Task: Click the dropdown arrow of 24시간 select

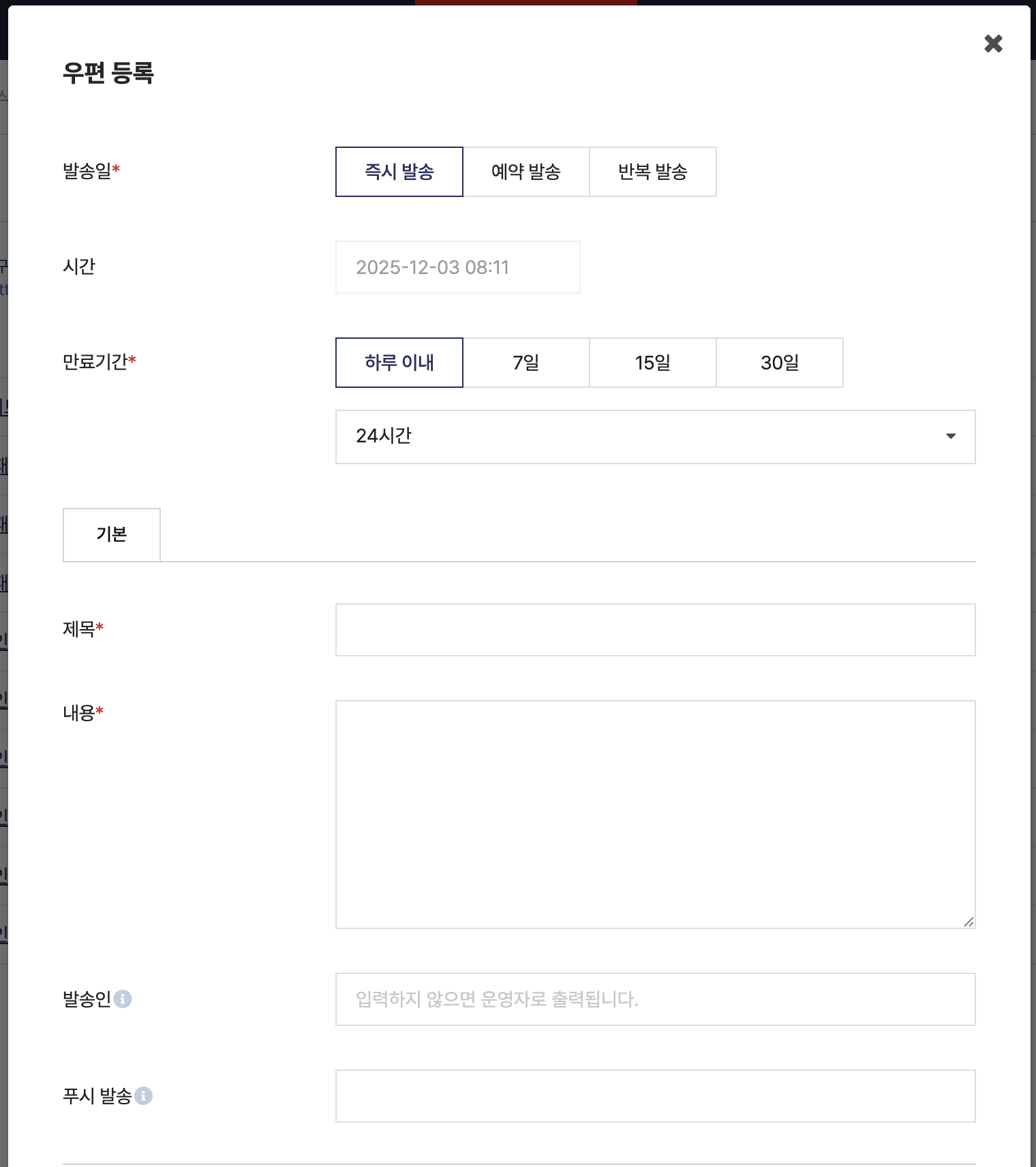Action: click(x=950, y=436)
